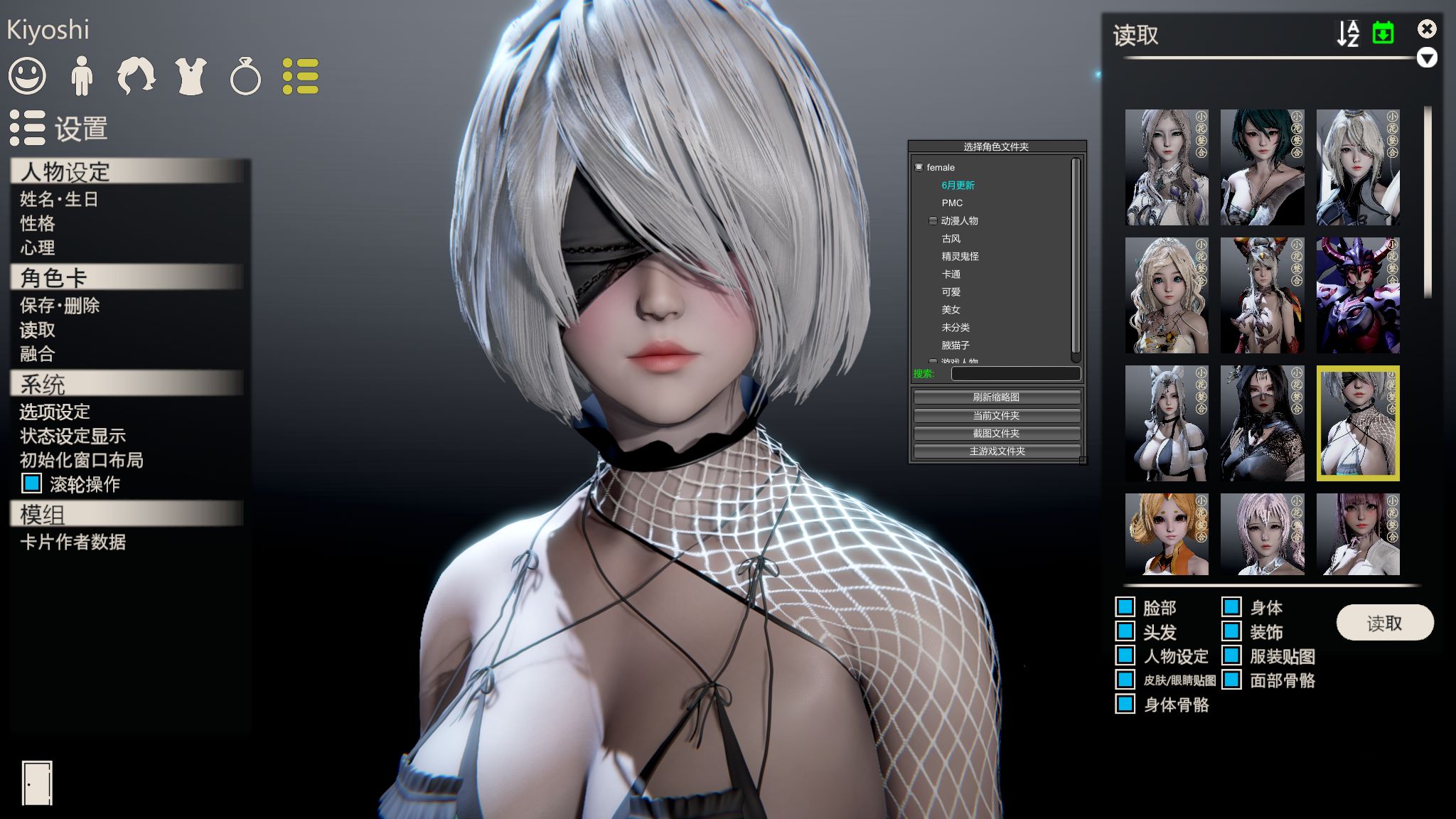Select the horned white-hair character card
1456x819 pixels.
tap(1262, 295)
